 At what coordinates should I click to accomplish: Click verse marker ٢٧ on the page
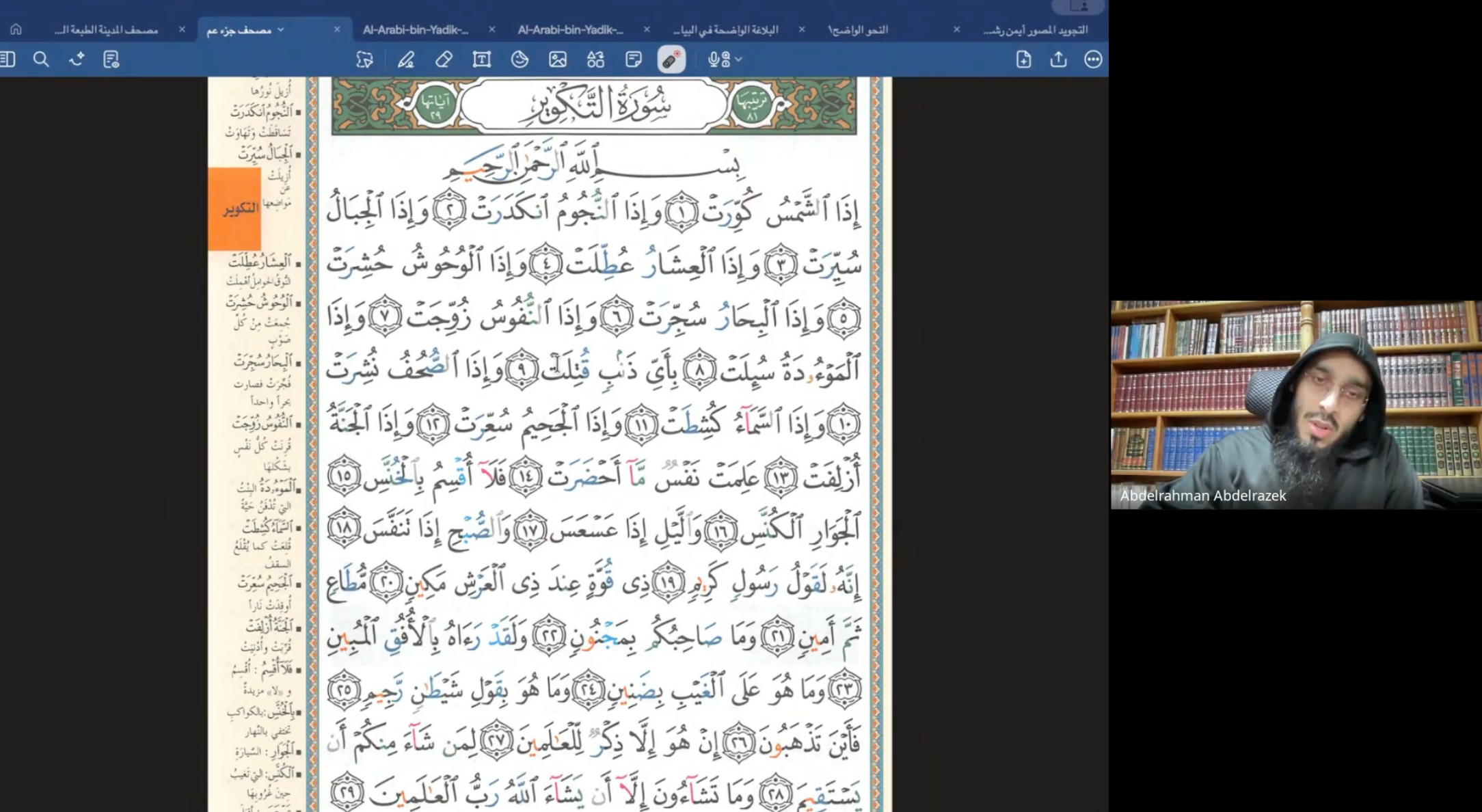(x=496, y=742)
